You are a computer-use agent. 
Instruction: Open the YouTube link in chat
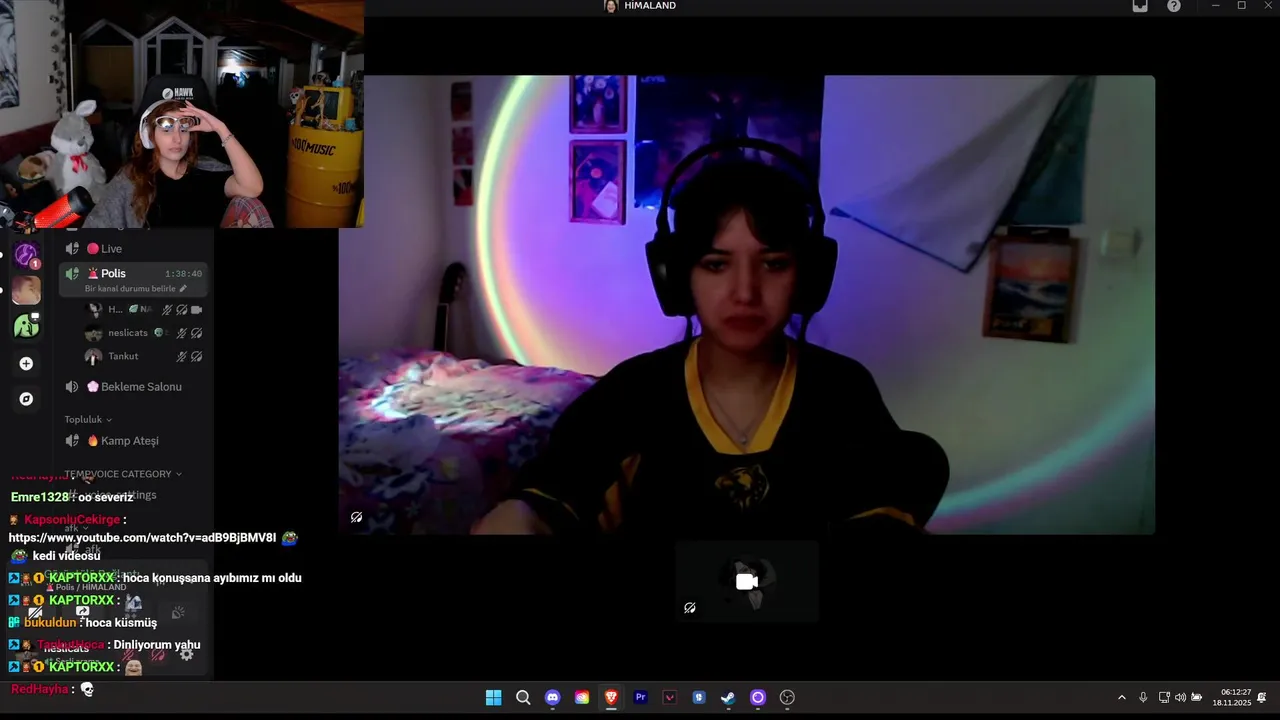pyautogui.click(x=142, y=538)
